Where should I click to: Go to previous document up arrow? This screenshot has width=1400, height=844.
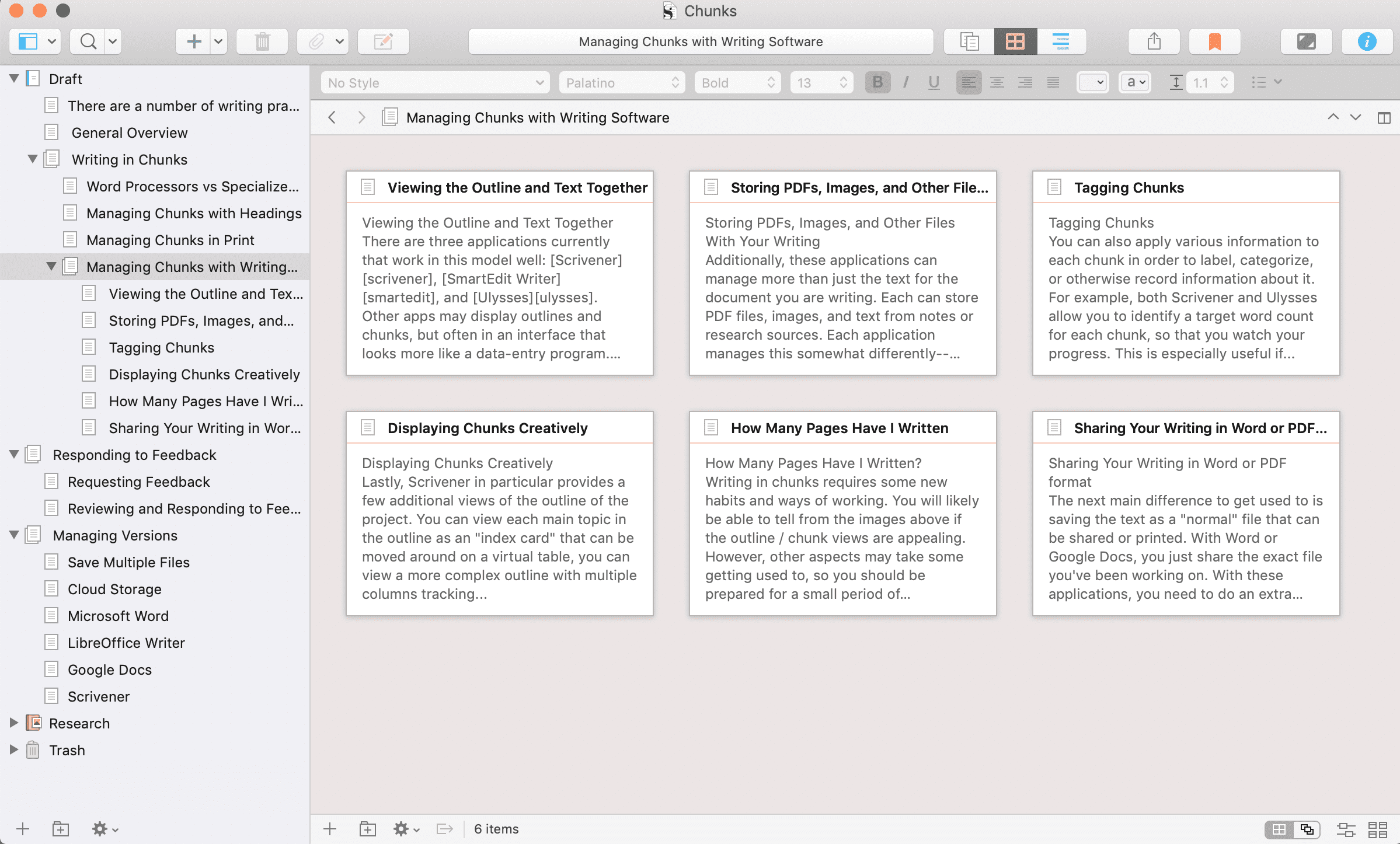[1333, 117]
